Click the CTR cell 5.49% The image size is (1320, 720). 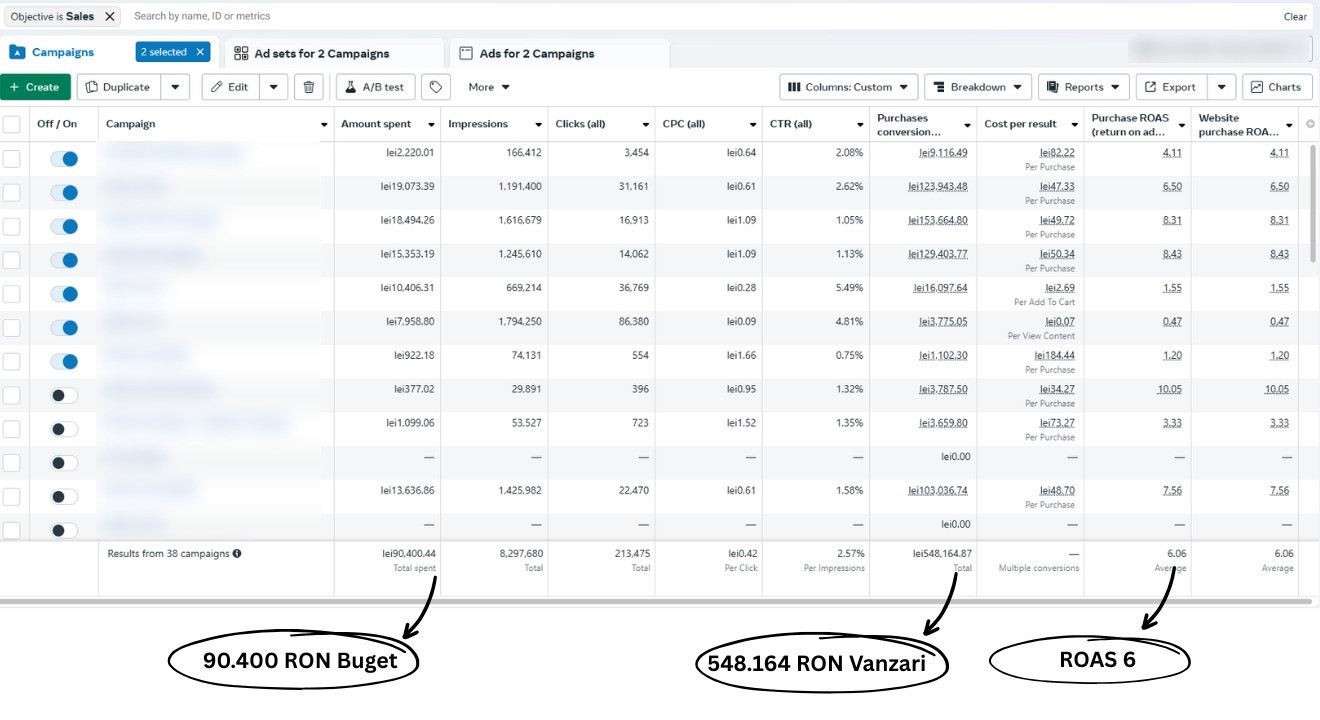pos(848,288)
